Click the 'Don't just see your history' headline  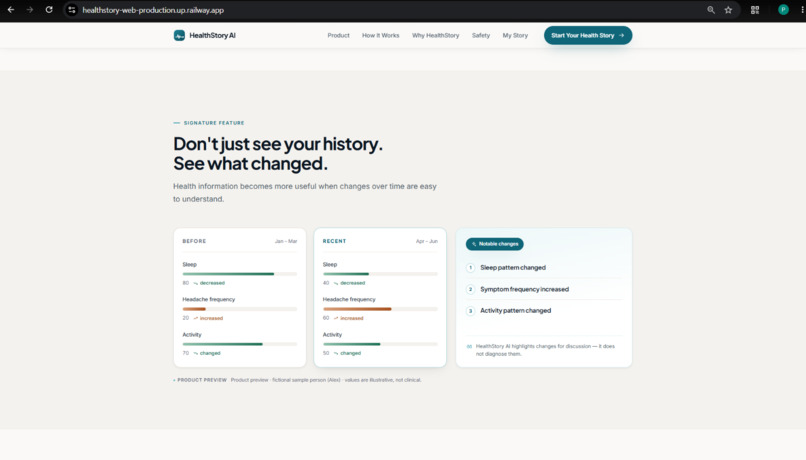278,144
